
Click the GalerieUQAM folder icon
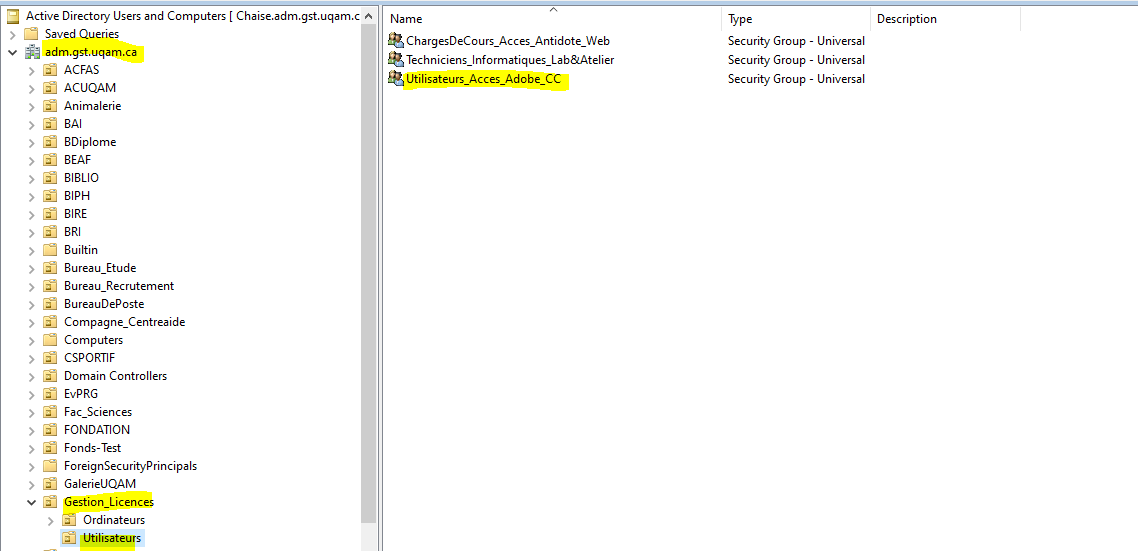(x=50, y=483)
